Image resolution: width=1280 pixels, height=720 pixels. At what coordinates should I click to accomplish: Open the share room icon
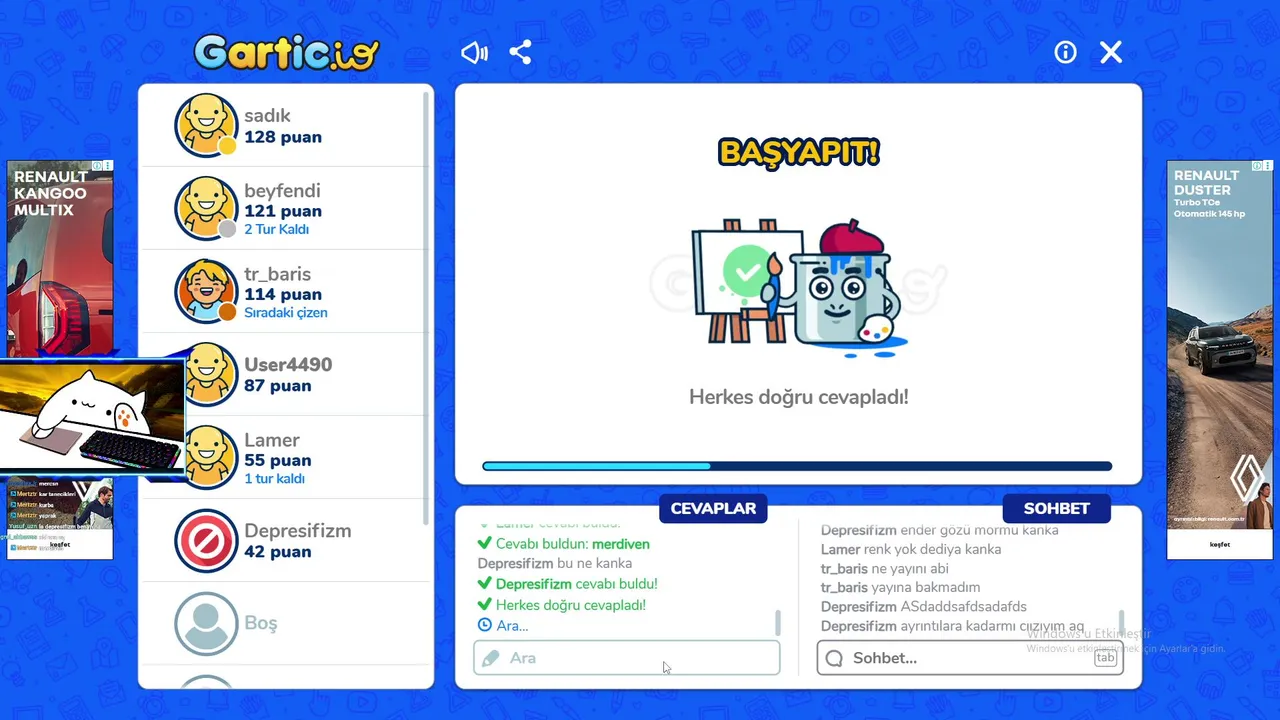[520, 52]
